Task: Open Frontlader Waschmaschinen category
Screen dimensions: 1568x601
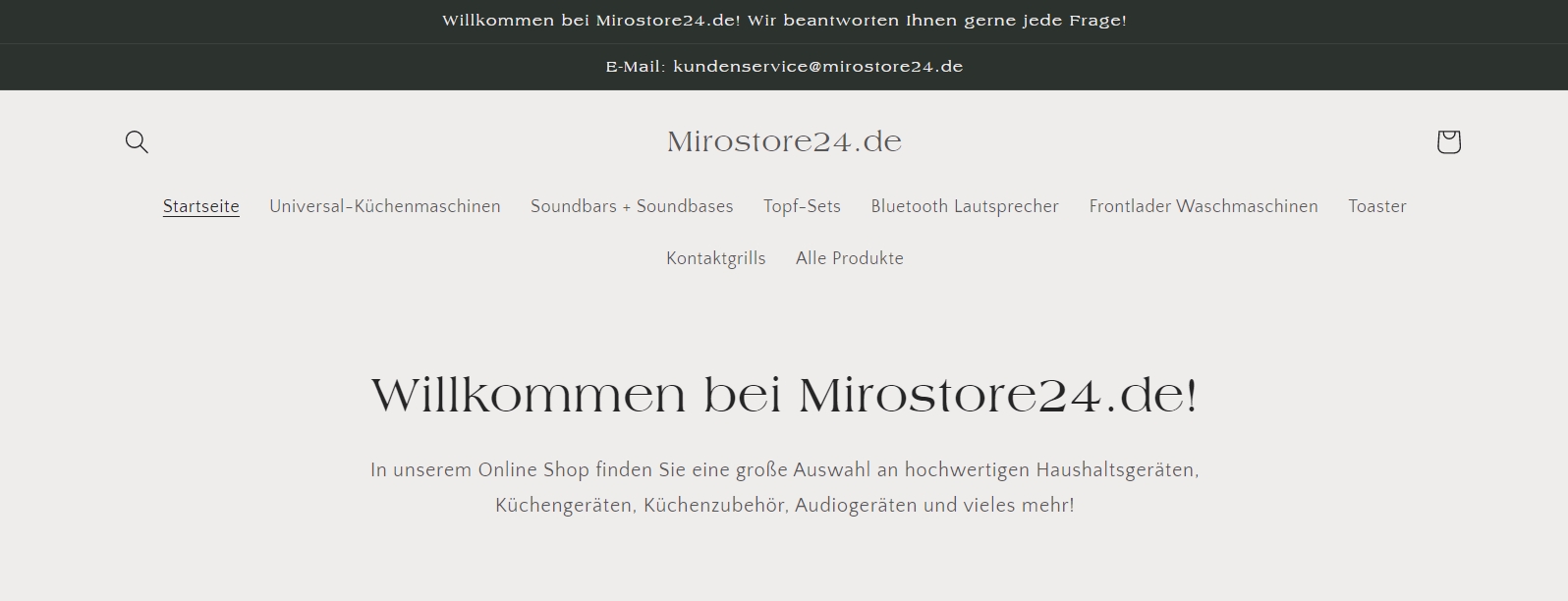Action: point(1204,206)
